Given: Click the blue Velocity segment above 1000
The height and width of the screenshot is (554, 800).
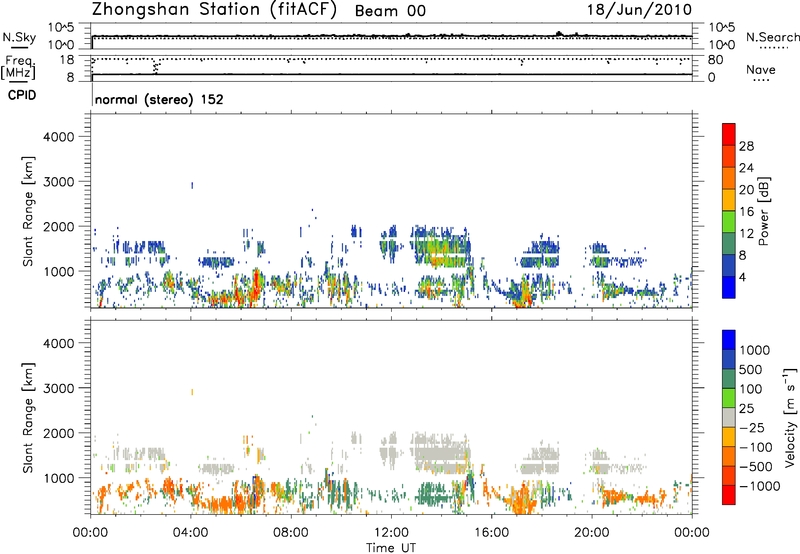Looking at the screenshot, I should [x=729, y=340].
